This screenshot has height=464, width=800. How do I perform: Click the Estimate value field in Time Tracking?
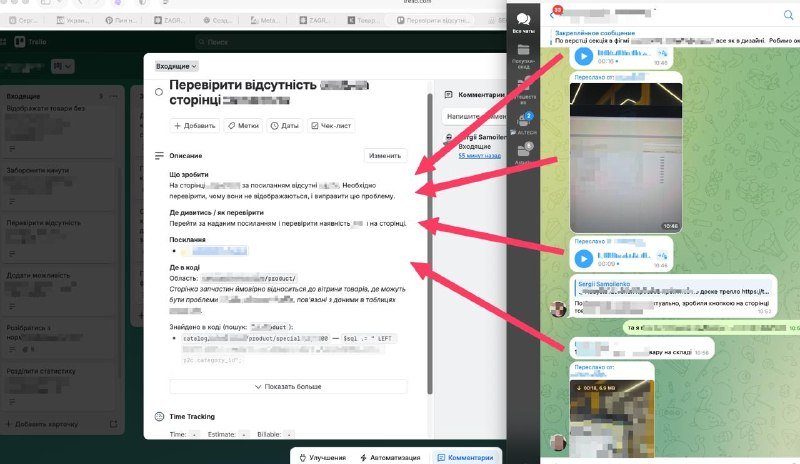(244, 434)
